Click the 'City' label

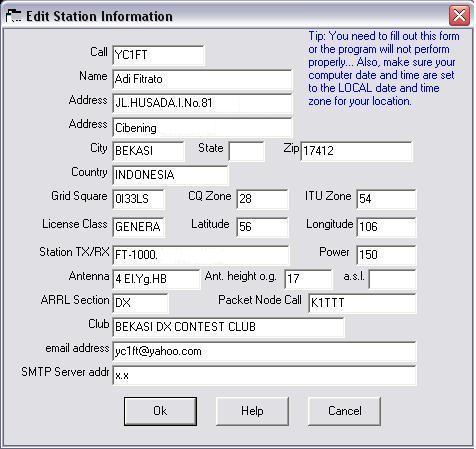click(x=99, y=148)
